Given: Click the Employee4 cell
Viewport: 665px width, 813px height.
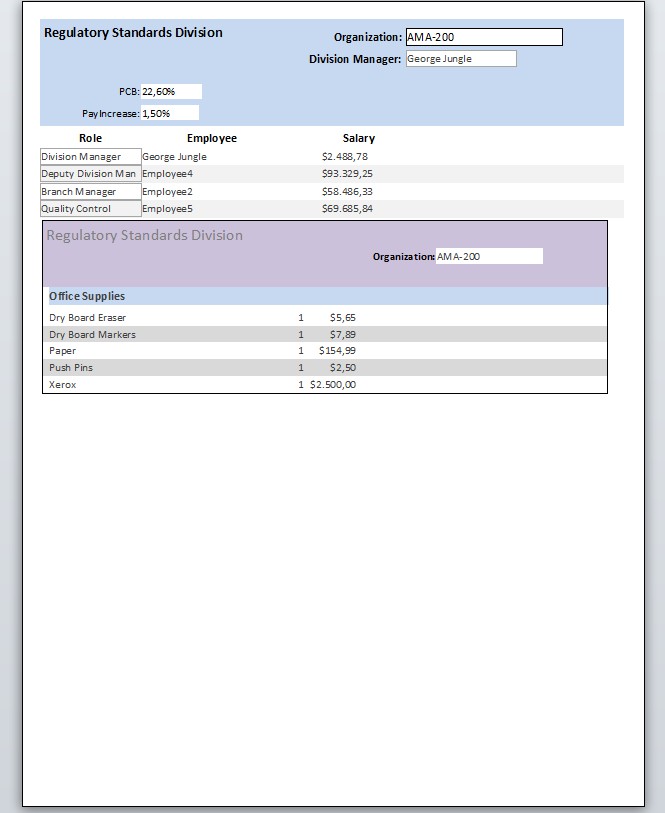Looking at the screenshot, I should pyautogui.click(x=167, y=174).
